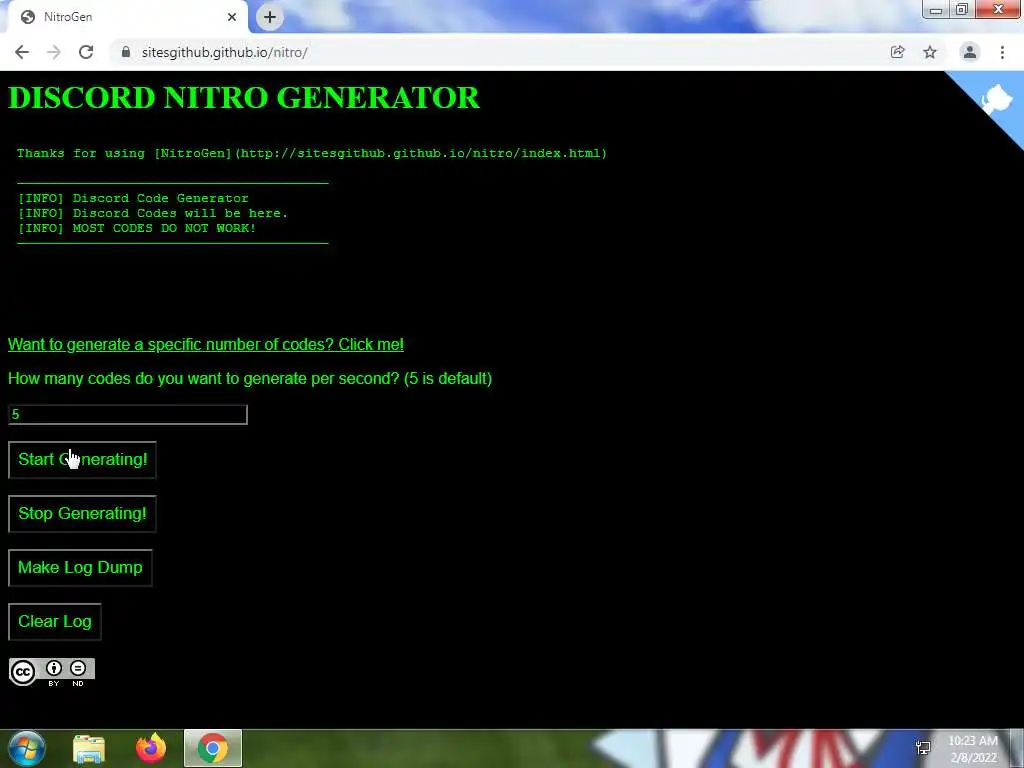Select address bar URL sitesgithub.github.io/nitro/
This screenshot has width=1024, height=768.
225,52
